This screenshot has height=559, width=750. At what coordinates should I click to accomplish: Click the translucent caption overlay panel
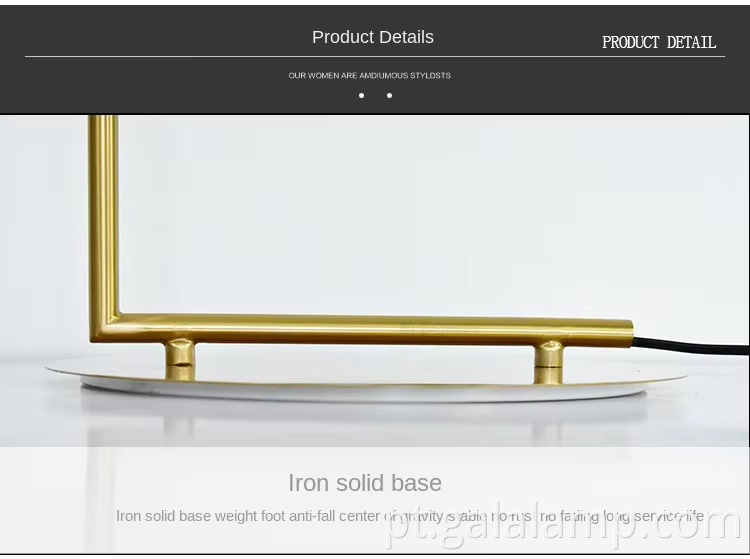375,500
